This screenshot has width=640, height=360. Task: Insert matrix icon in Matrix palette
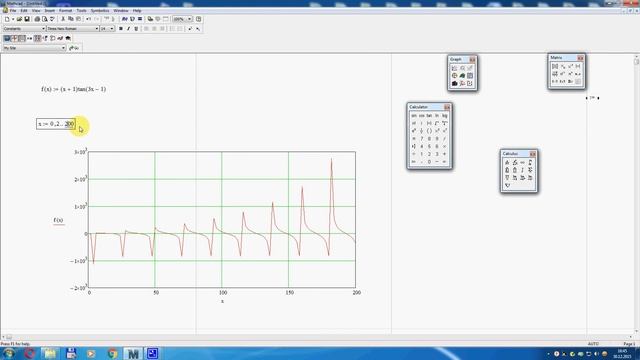tap(555, 67)
